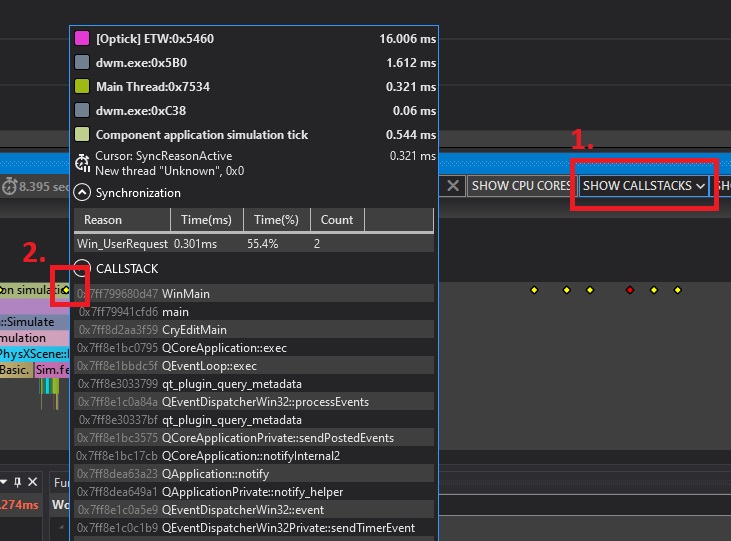Click the stopwatch cursor icon
This screenshot has width=731, height=541.
click(x=83, y=163)
